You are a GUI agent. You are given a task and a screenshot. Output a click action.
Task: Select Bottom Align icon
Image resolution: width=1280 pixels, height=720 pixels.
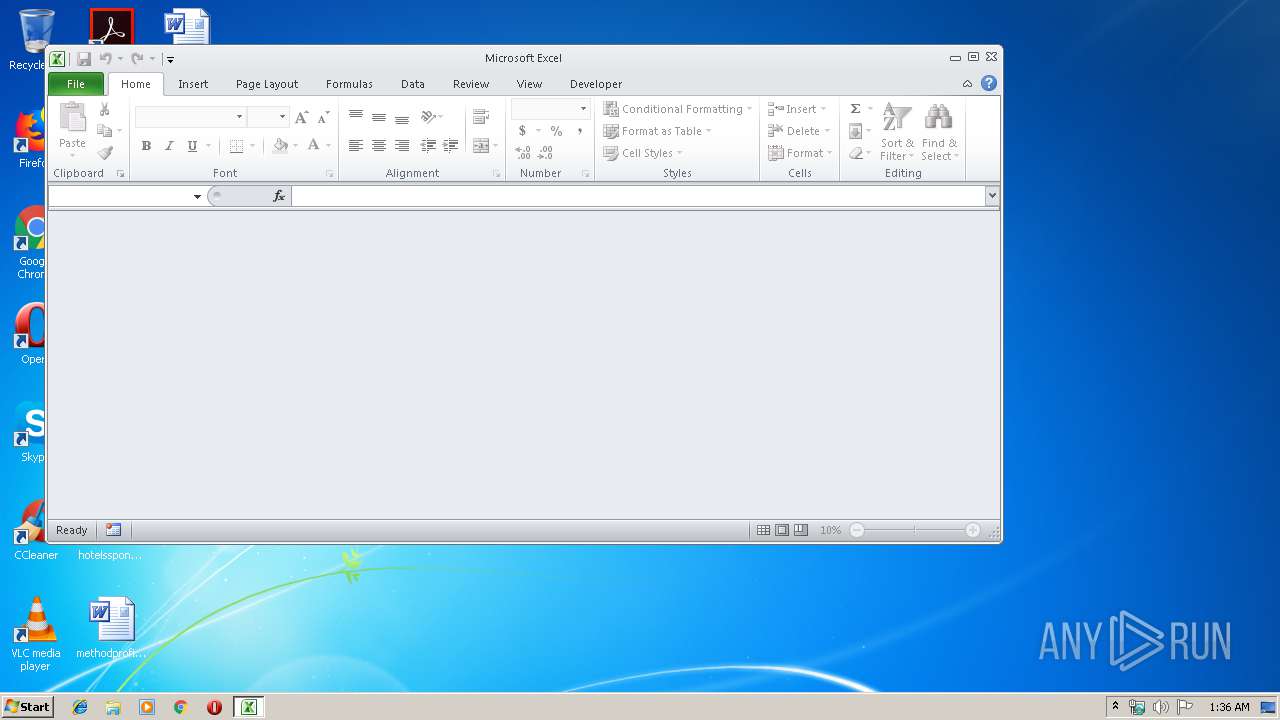pos(401,117)
